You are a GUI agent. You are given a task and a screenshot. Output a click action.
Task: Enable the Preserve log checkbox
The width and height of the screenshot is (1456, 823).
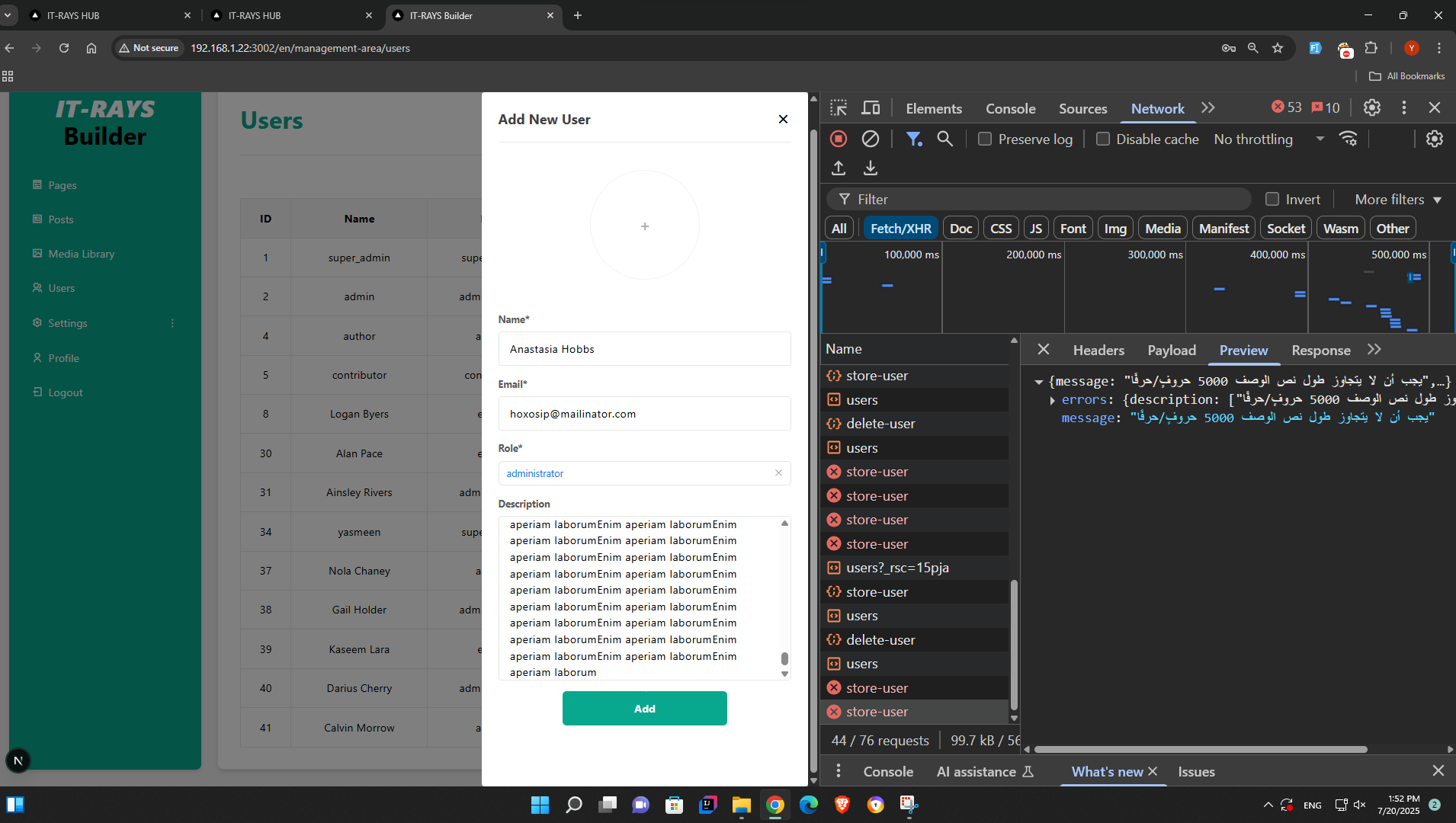[x=985, y=139]
